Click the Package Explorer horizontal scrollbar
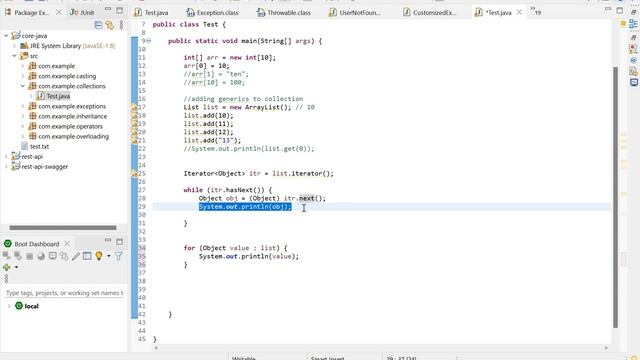The image size is (640, 360). 63,228
